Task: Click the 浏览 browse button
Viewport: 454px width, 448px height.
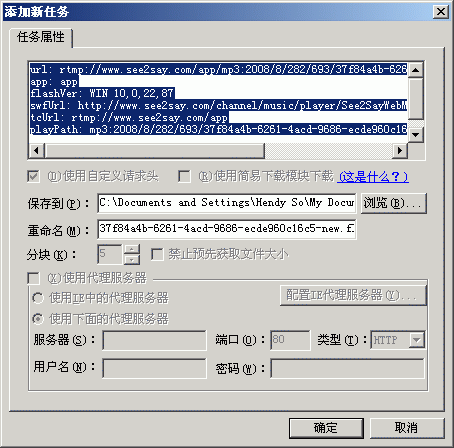Action: click(393, 203)
